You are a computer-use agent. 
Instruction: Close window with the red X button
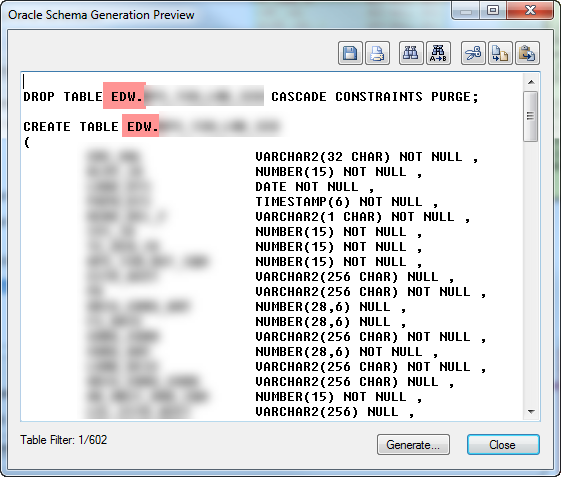[x=530, y=10]
